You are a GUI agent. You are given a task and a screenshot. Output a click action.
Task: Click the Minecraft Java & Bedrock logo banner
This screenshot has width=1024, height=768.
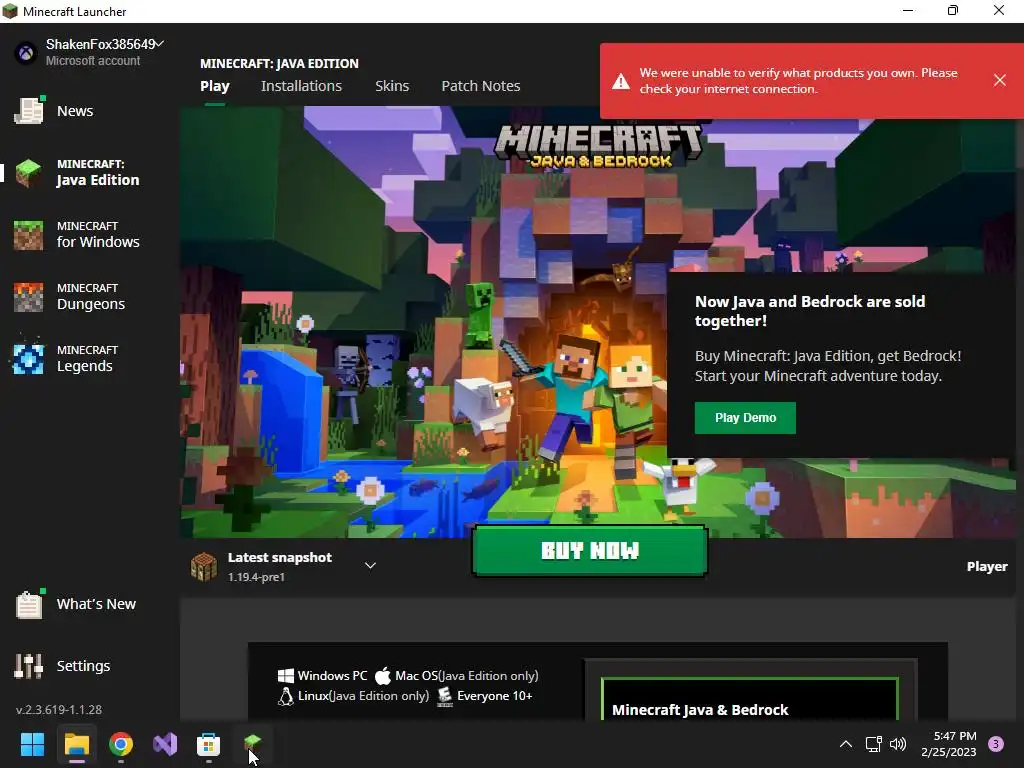(599, 146)
